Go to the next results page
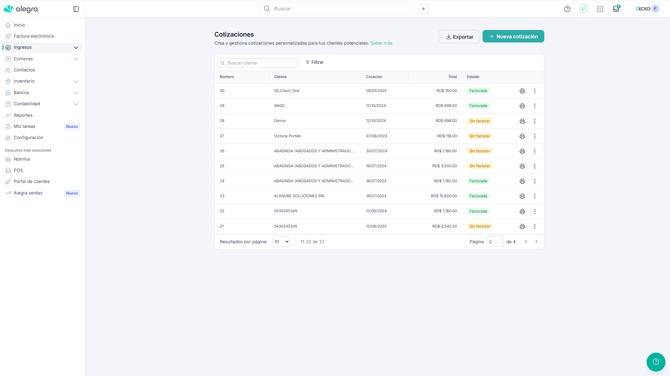 tap(536, 242)
